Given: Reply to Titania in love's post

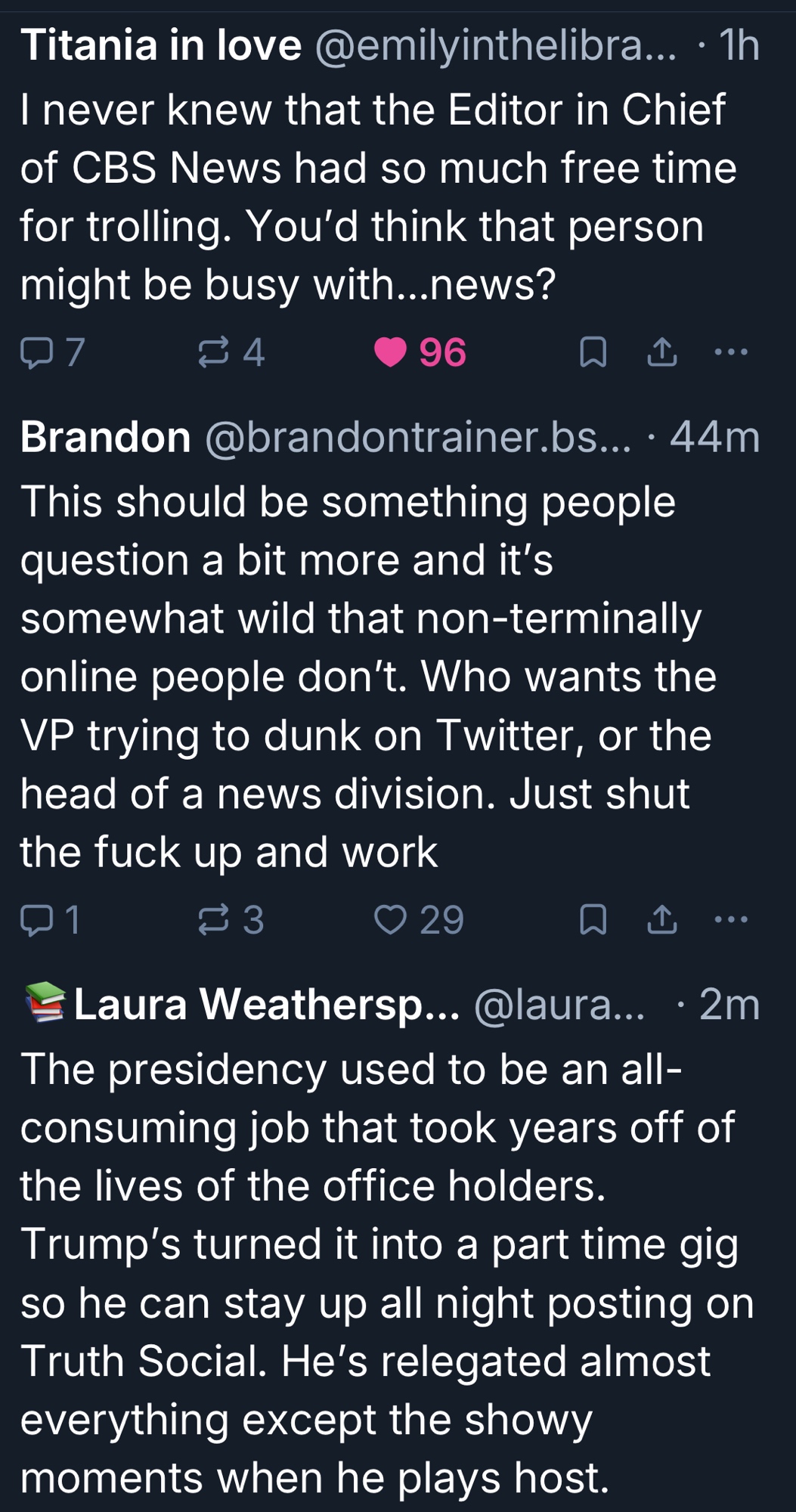Looking at the screenshot, I should point(36,352).
